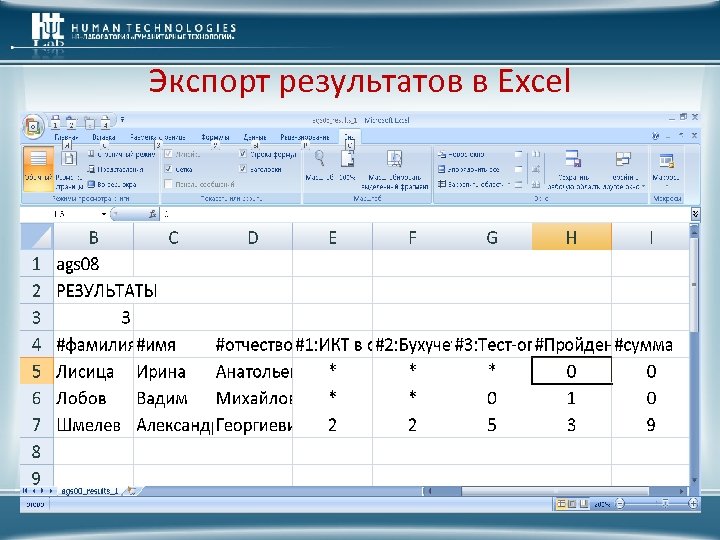Select cell containing 'Шмелев'
Viewport: 720px width, 540px height.
[x=94, y=425]
